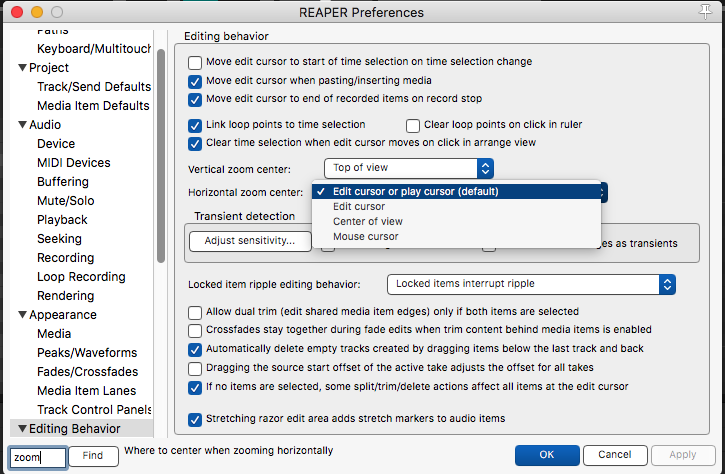Enable clear loop points on click in ruler
The height and width of the screenshot is (474, 725).
pos(413,125)
